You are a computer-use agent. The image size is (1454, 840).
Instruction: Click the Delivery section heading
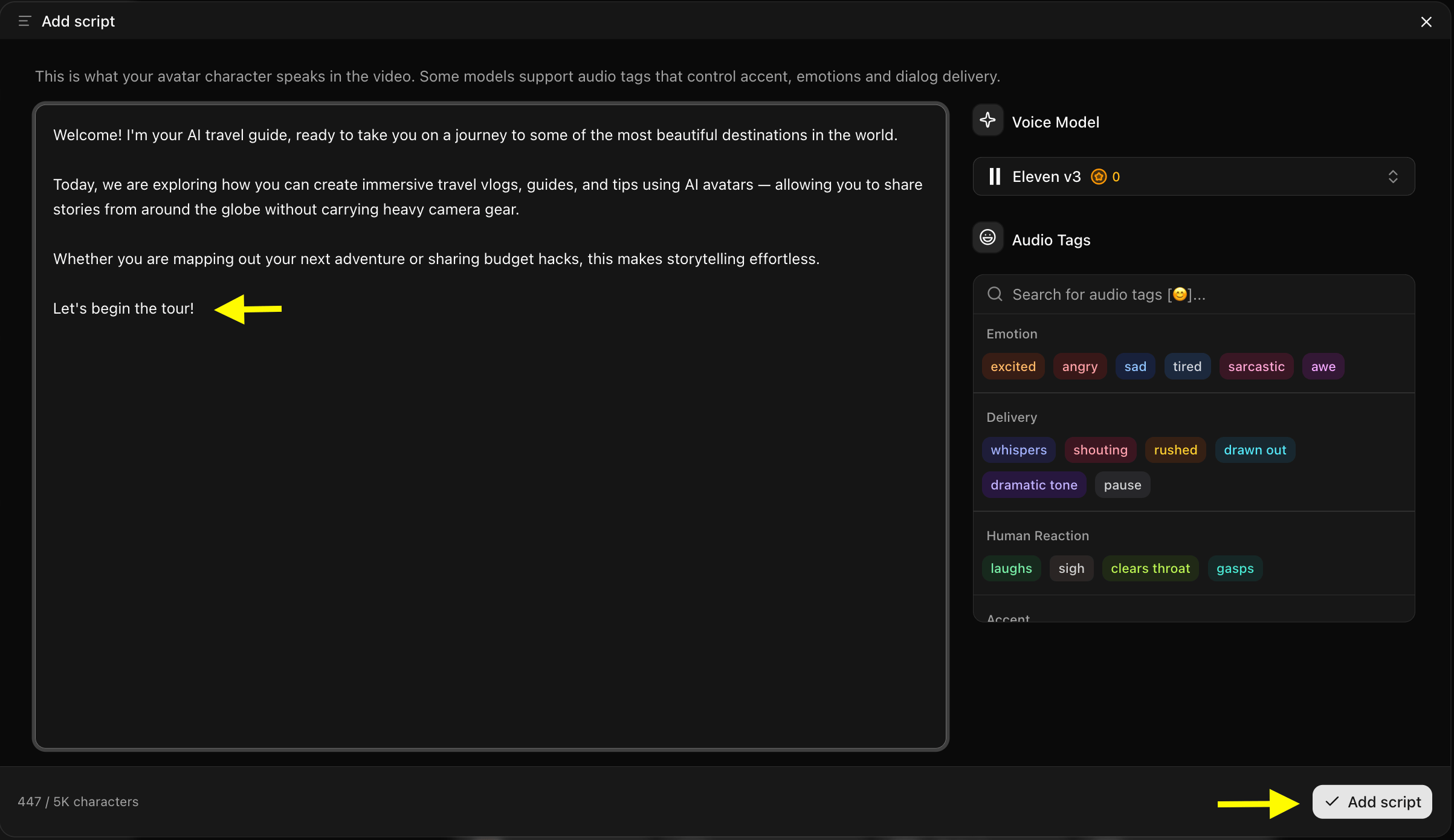pyautogui.click(x=1012, y=417)
